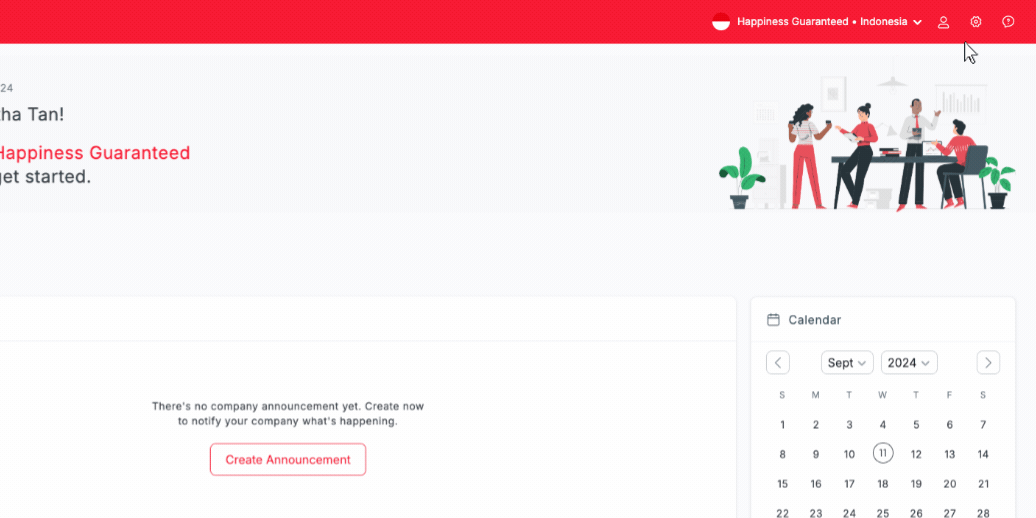Choose date 15 in the calendar

782,484
